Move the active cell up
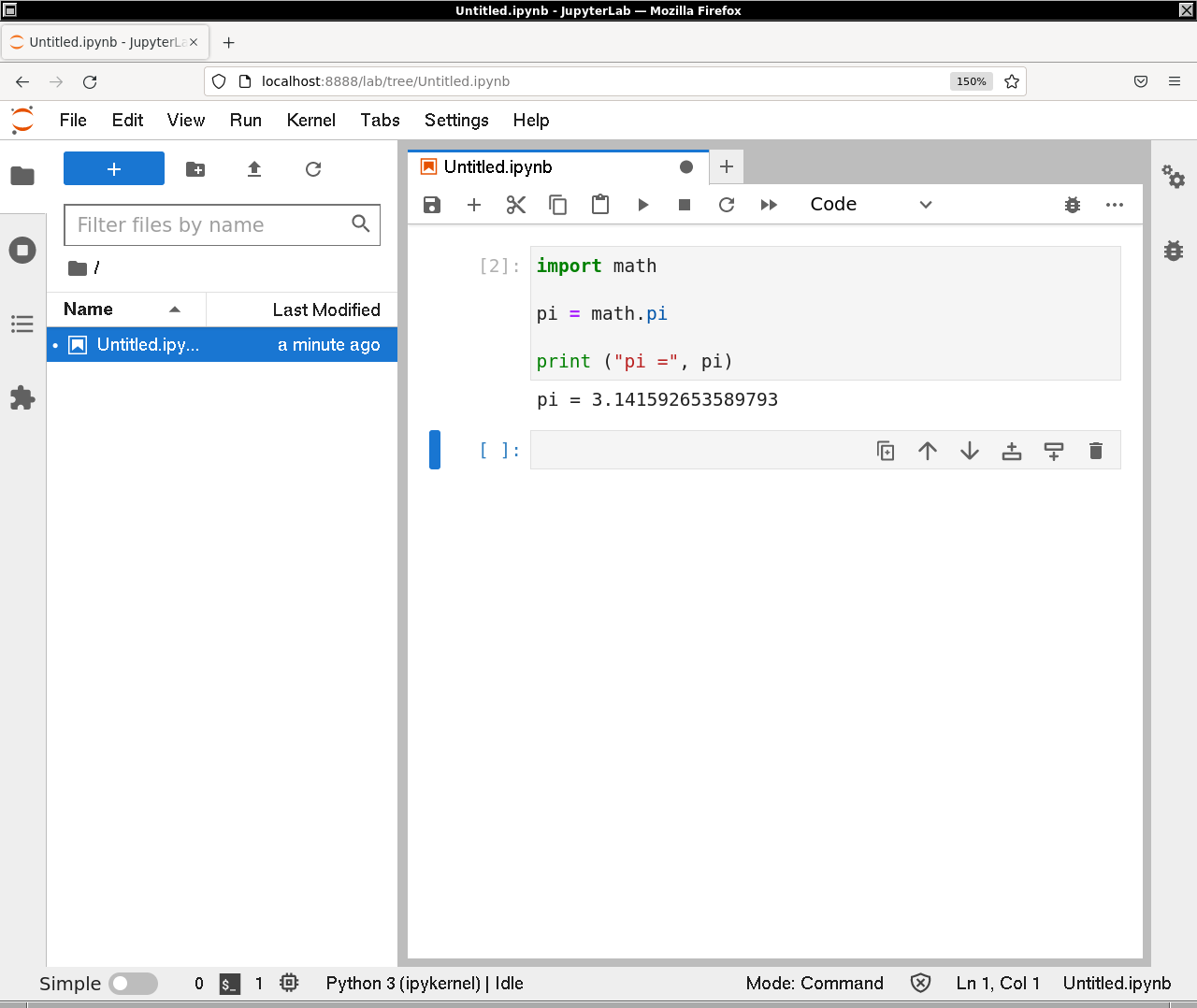1197x1008 pixels. [x=928, y=451]
